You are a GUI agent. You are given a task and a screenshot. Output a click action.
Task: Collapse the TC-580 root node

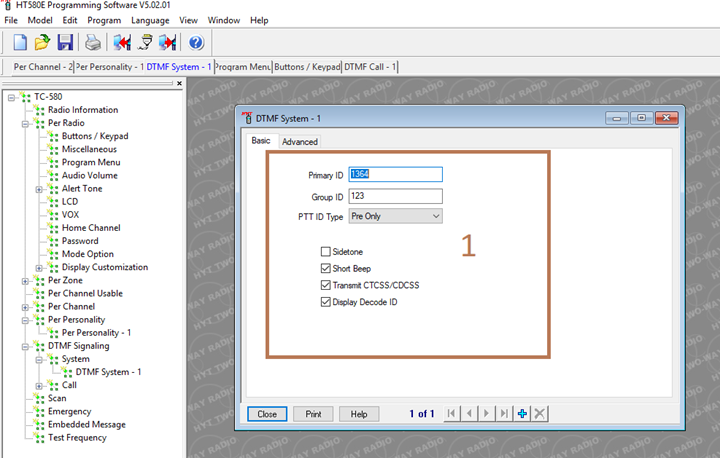coord(11,97)
